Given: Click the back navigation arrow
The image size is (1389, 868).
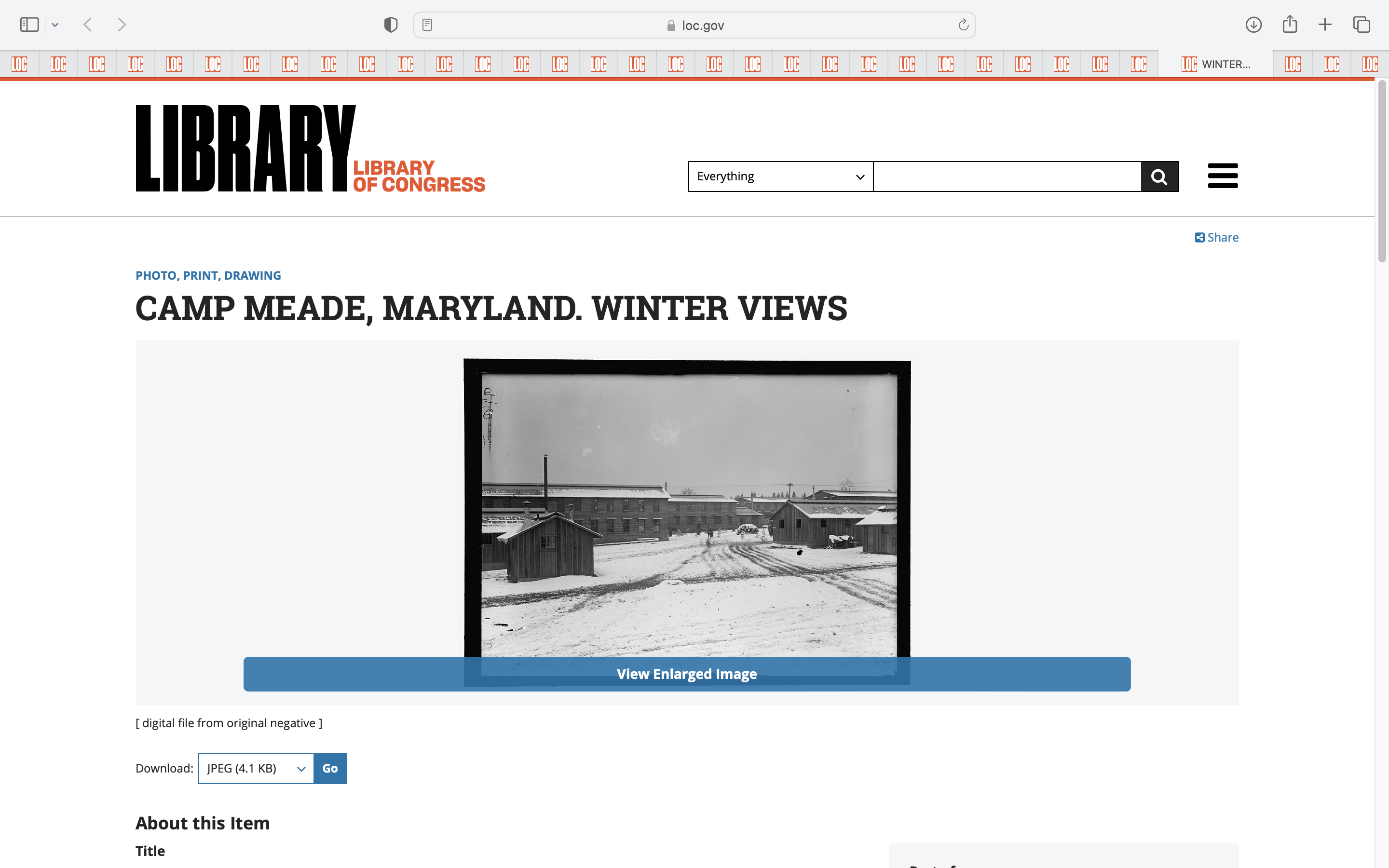Looking at the screenshot, I should (x=88, y=25).
